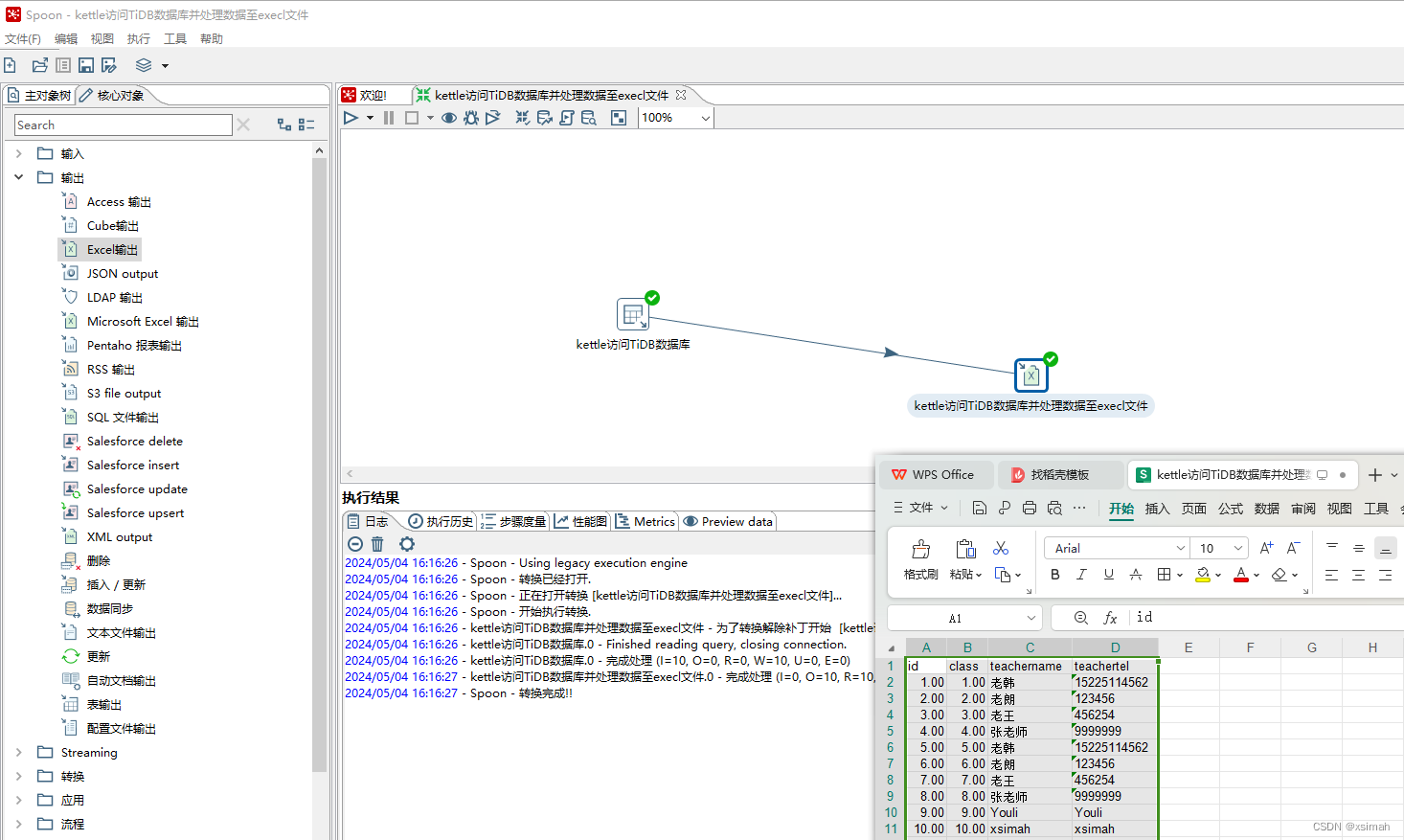Open the 工具 menu in Spoon
1404x840 pixels.
[x=175, y=39]
